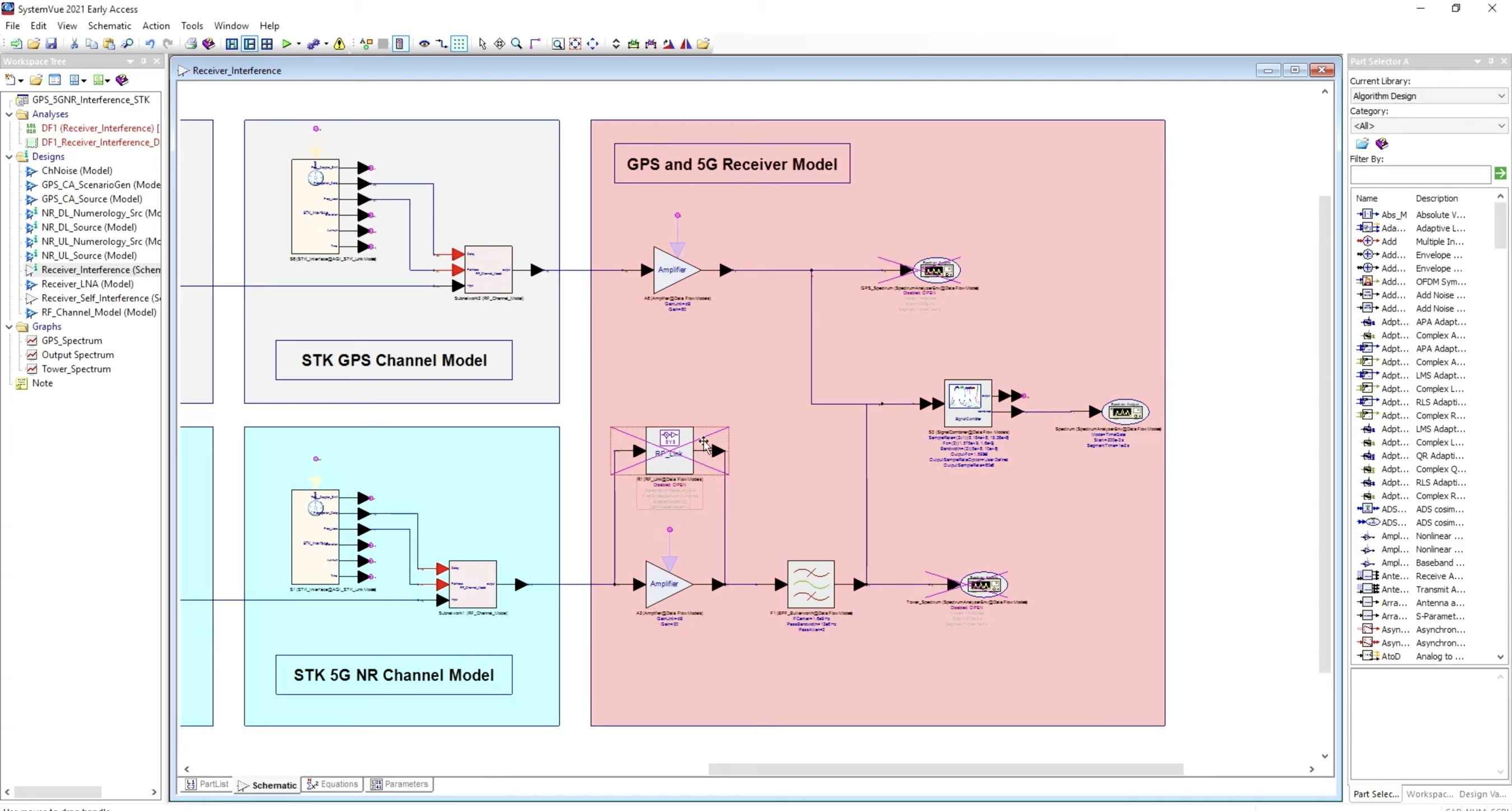Open workspace using the folder toolbar icon
This screenshot has width=1512, height=811.
click(x=34, y=44)
